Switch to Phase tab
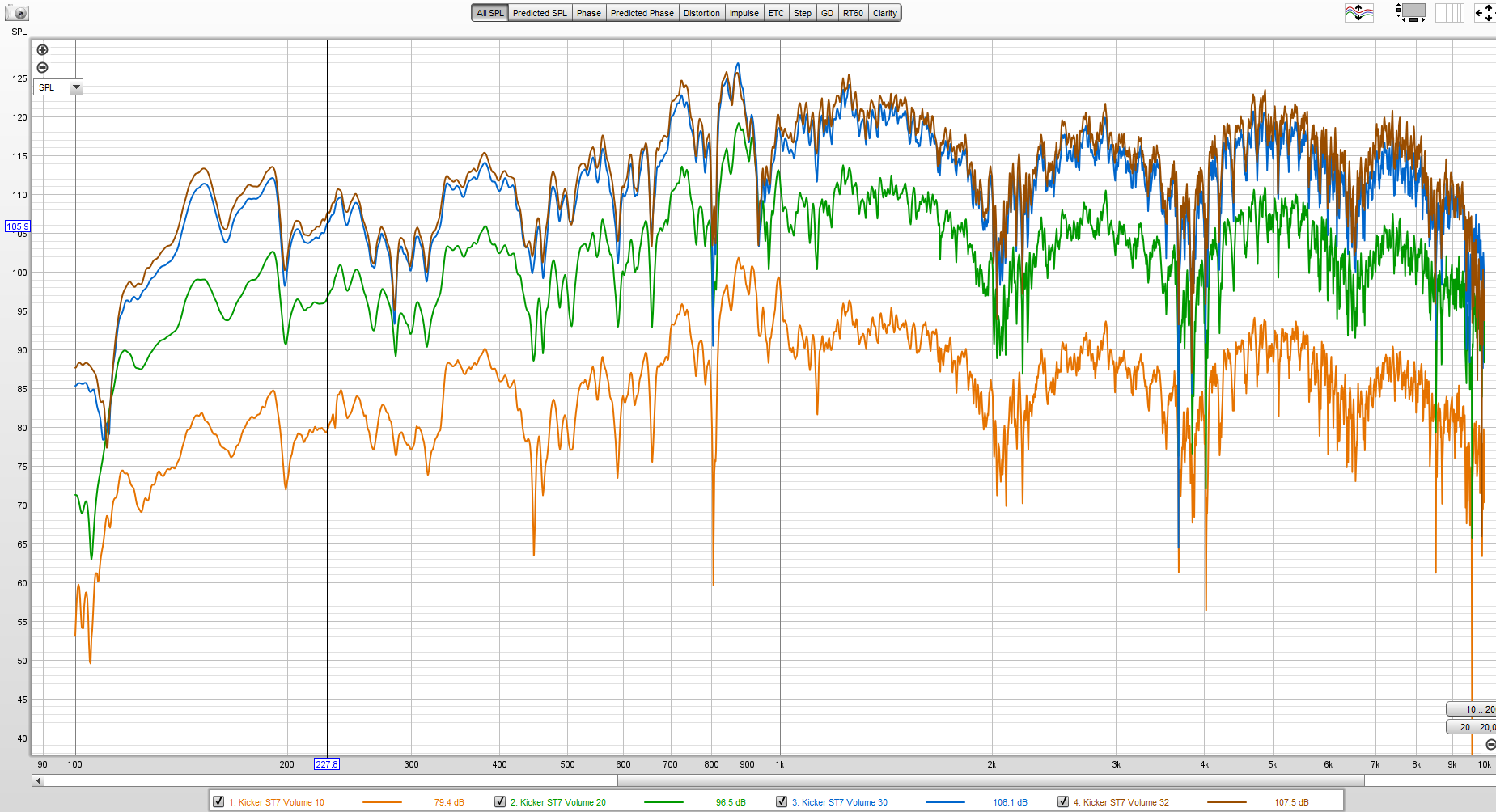This screenshot has height=812, width=1496. 588,13
